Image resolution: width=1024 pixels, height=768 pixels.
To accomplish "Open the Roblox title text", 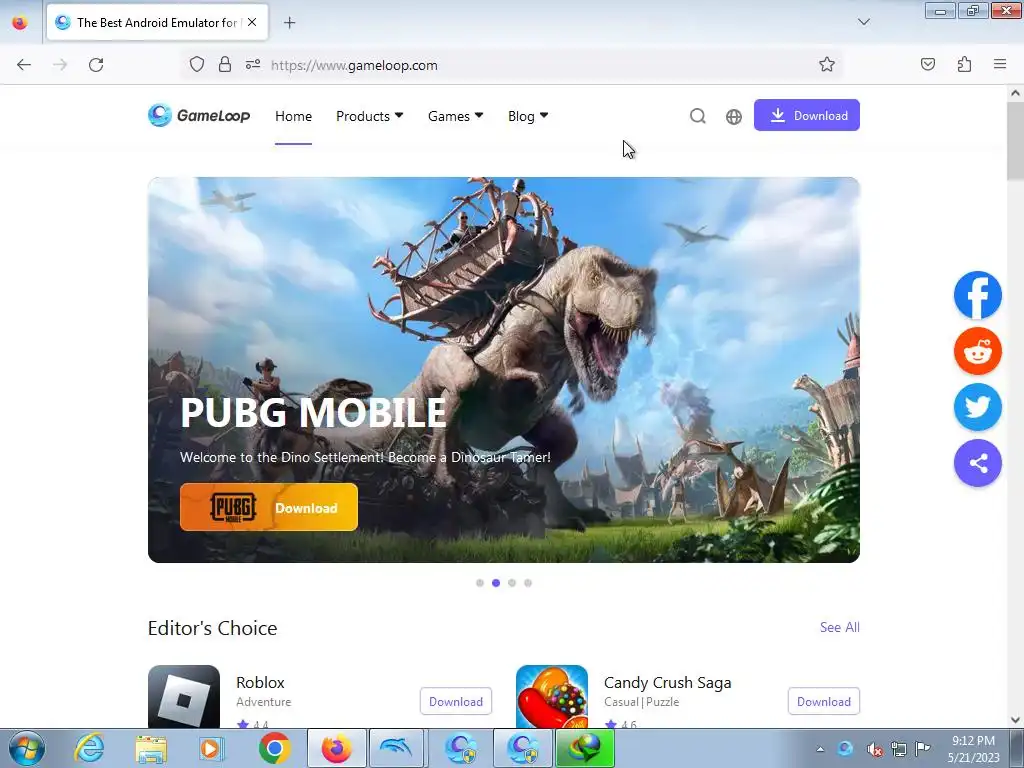I will pyautogui.click(x=260, y=682).
